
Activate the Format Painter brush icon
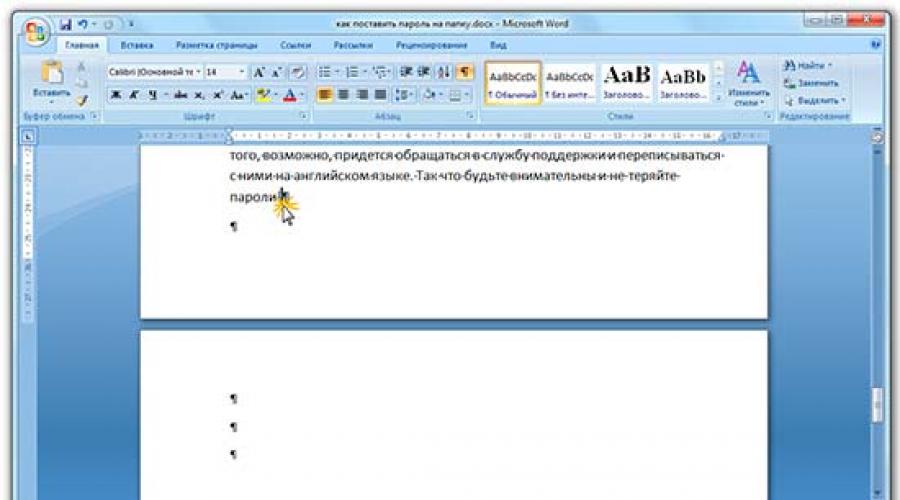[82, 100]
